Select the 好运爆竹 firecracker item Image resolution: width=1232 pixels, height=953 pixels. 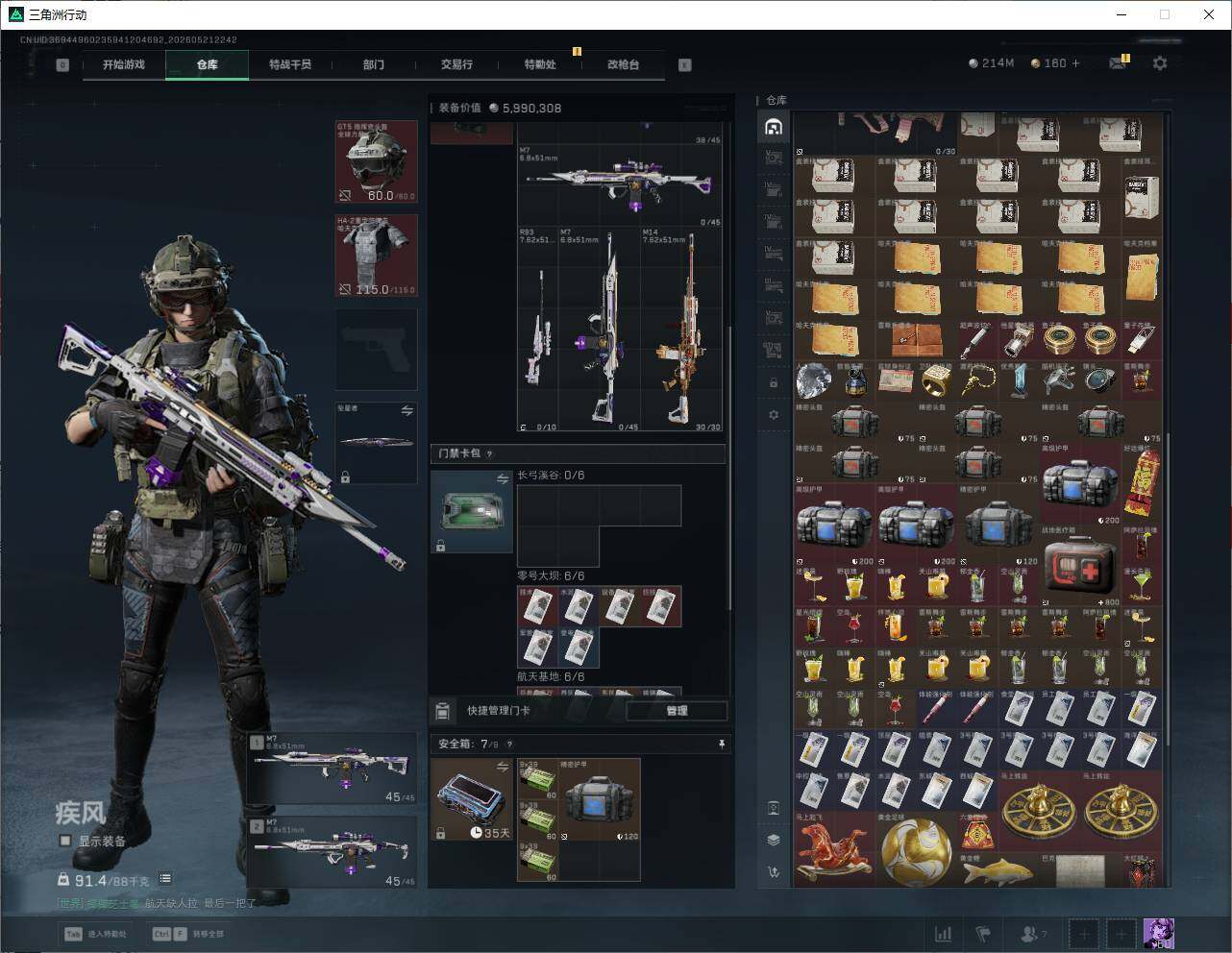point(1141,483)
